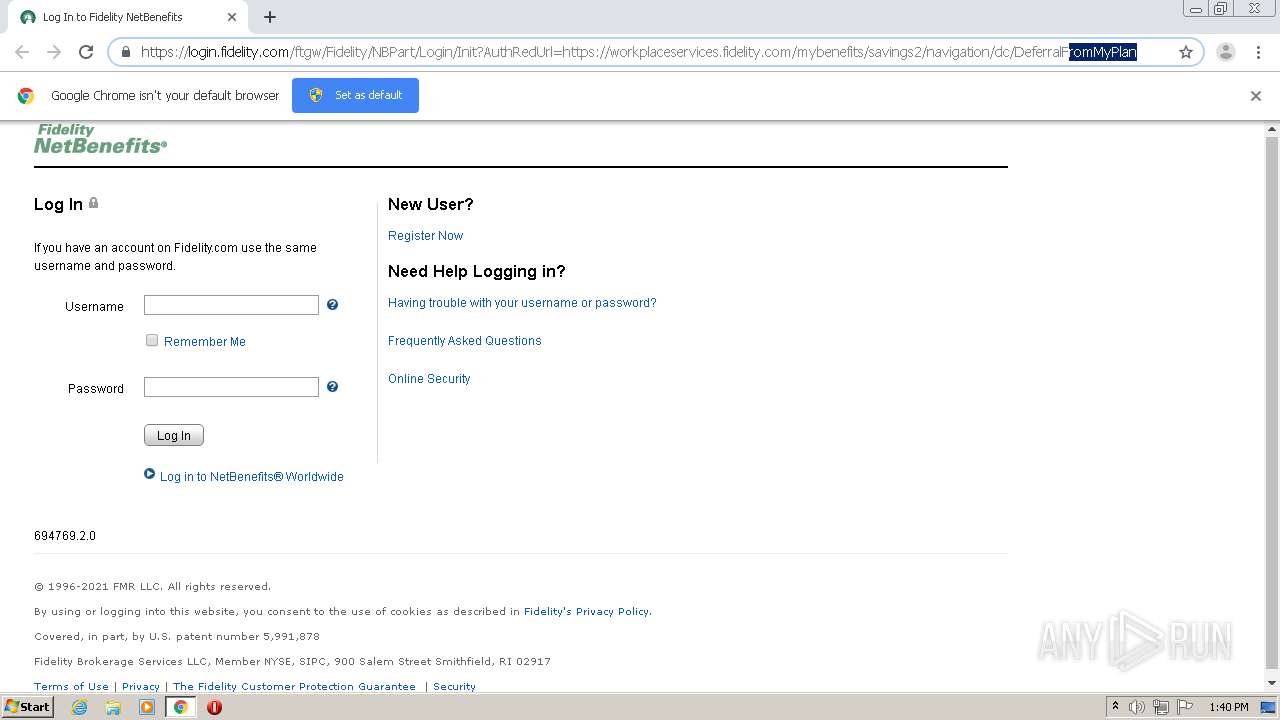Click the red antivirus icon in the taskbar

(x=214, y=707)
